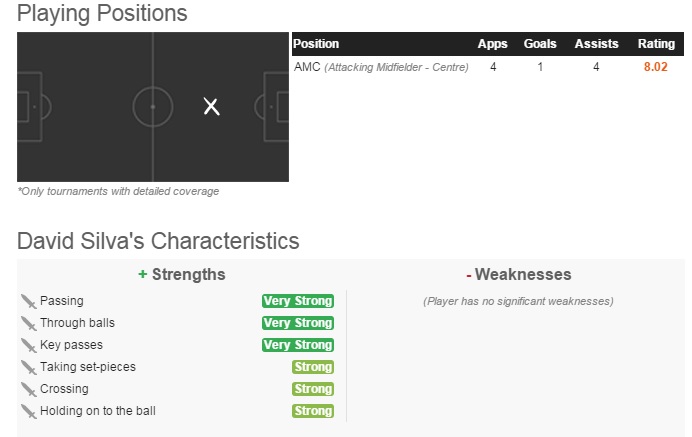Sort table by the Apps column header
692x437 pixels.
click(493, 44)
